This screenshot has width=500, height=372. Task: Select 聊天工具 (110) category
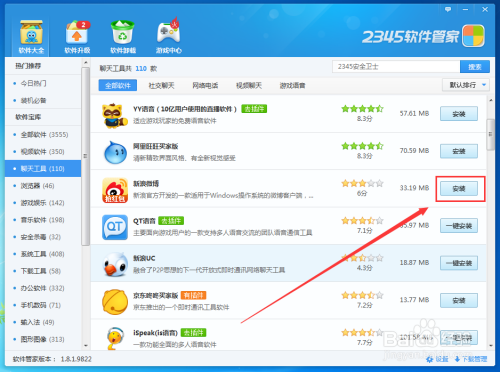point(43,169)
